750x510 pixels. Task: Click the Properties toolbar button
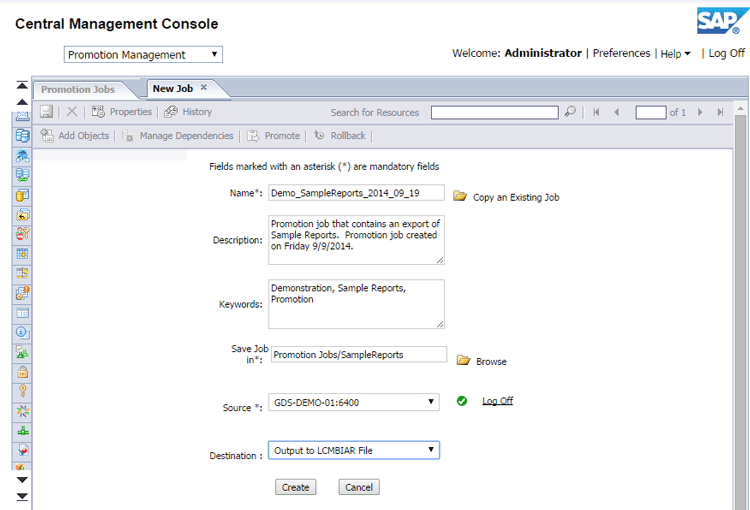(x=122, y=112)
